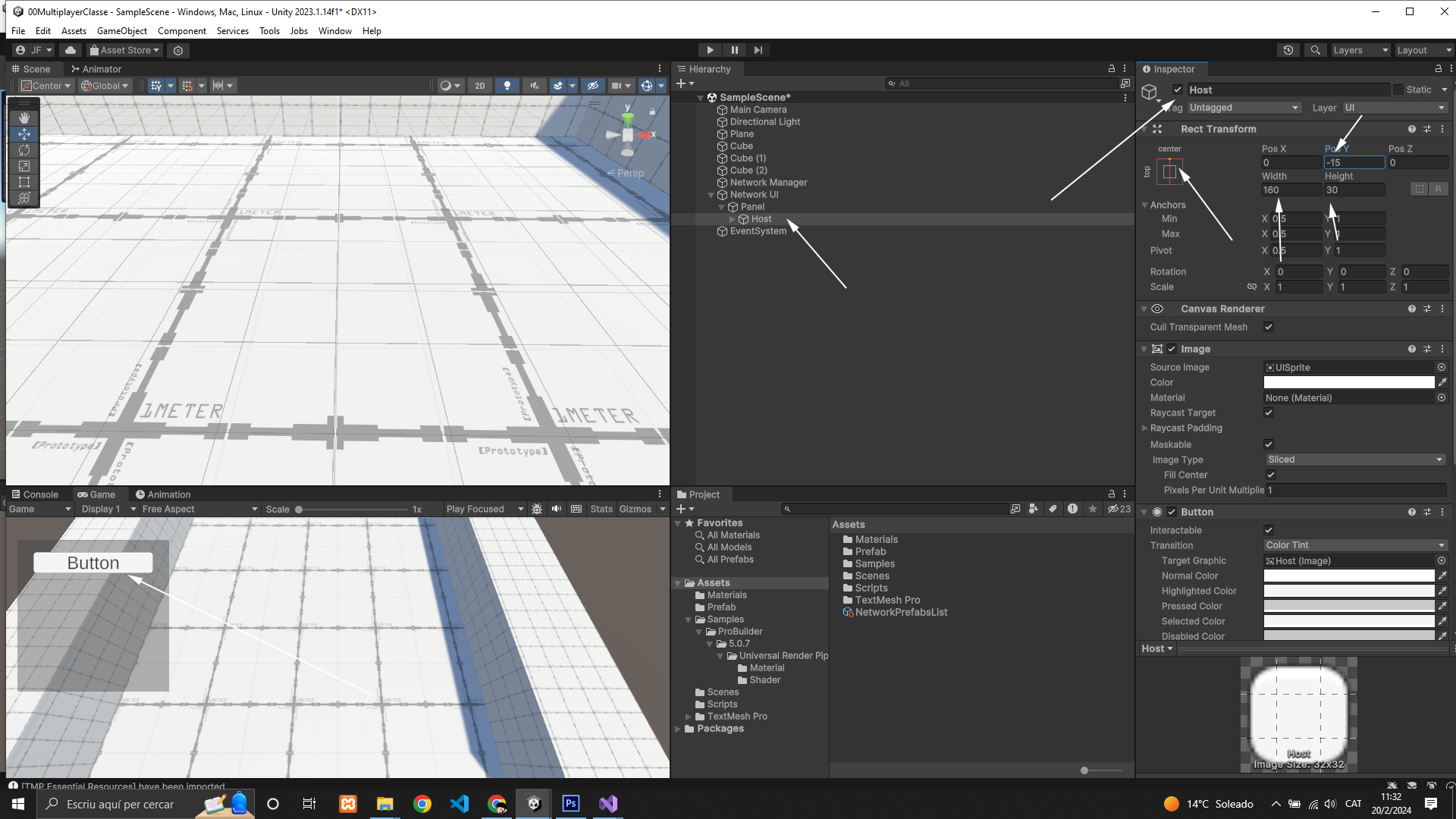Select the Hand view tool
This screenshot has width=1456, height=819.
(x=24, y=118)
